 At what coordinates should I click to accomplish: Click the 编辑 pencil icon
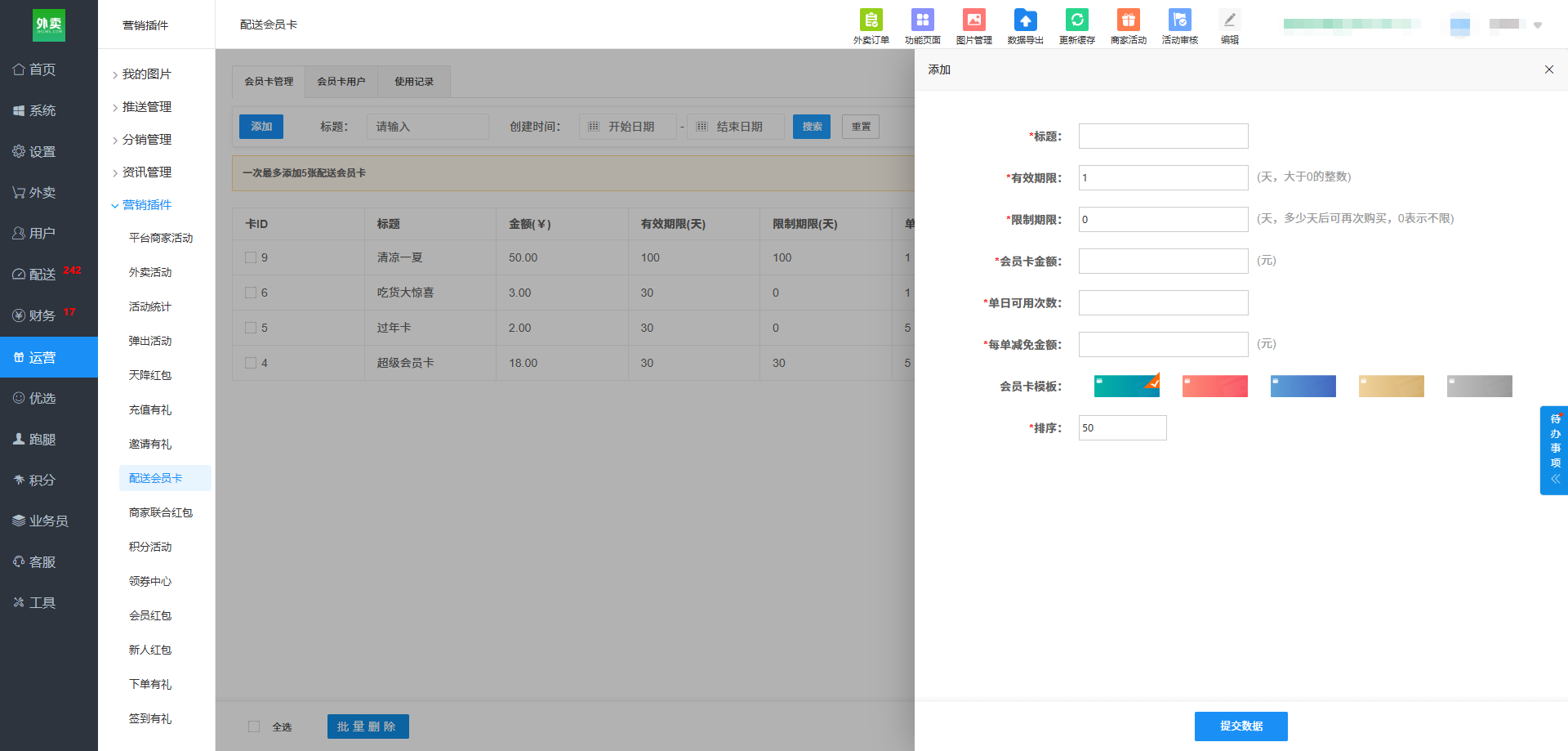pos(1229,20)
